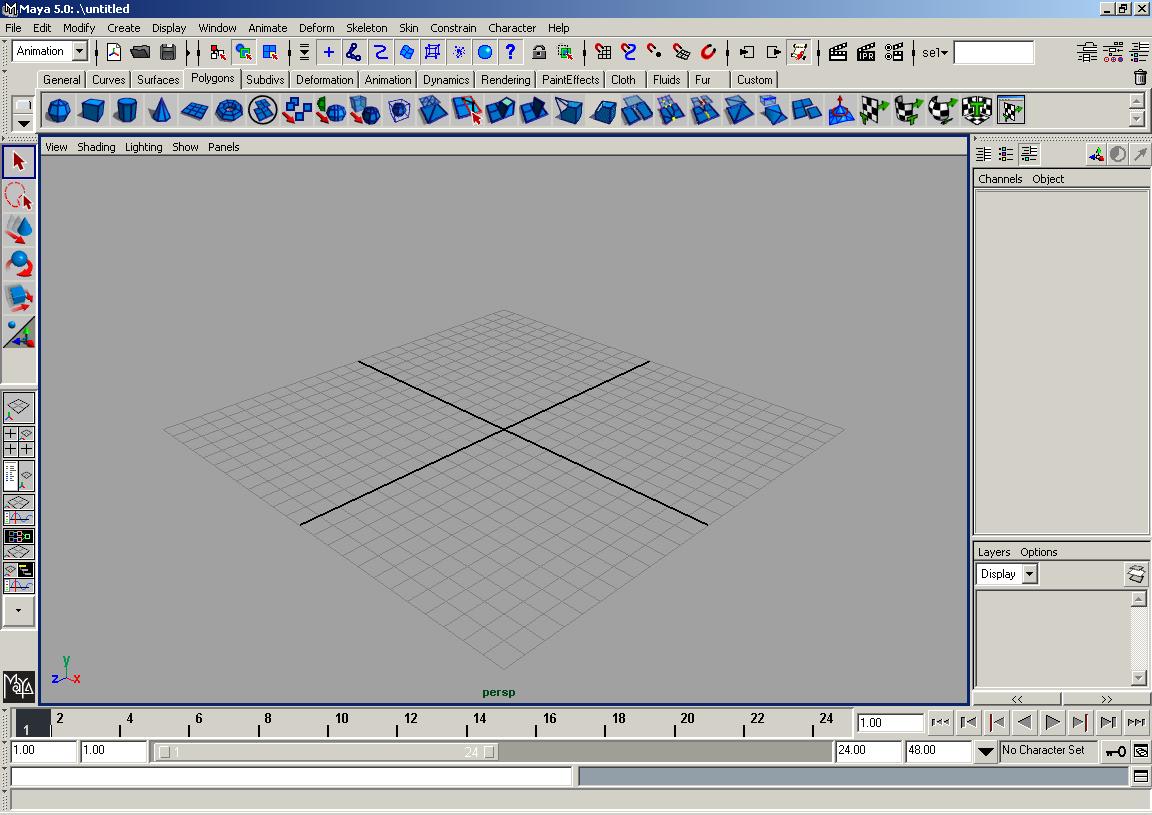
Task: Activate the Lasso select tool
Action: point(19,196)
